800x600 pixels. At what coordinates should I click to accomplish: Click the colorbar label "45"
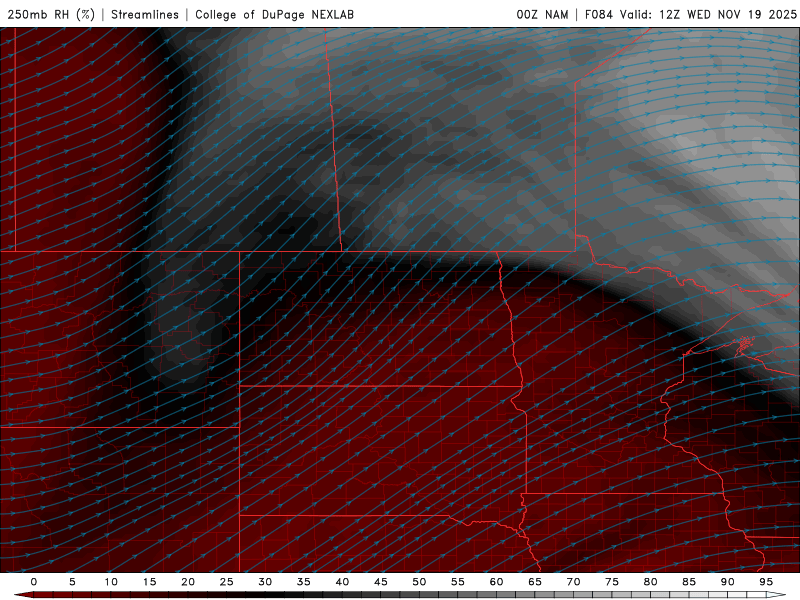point(381,582)
